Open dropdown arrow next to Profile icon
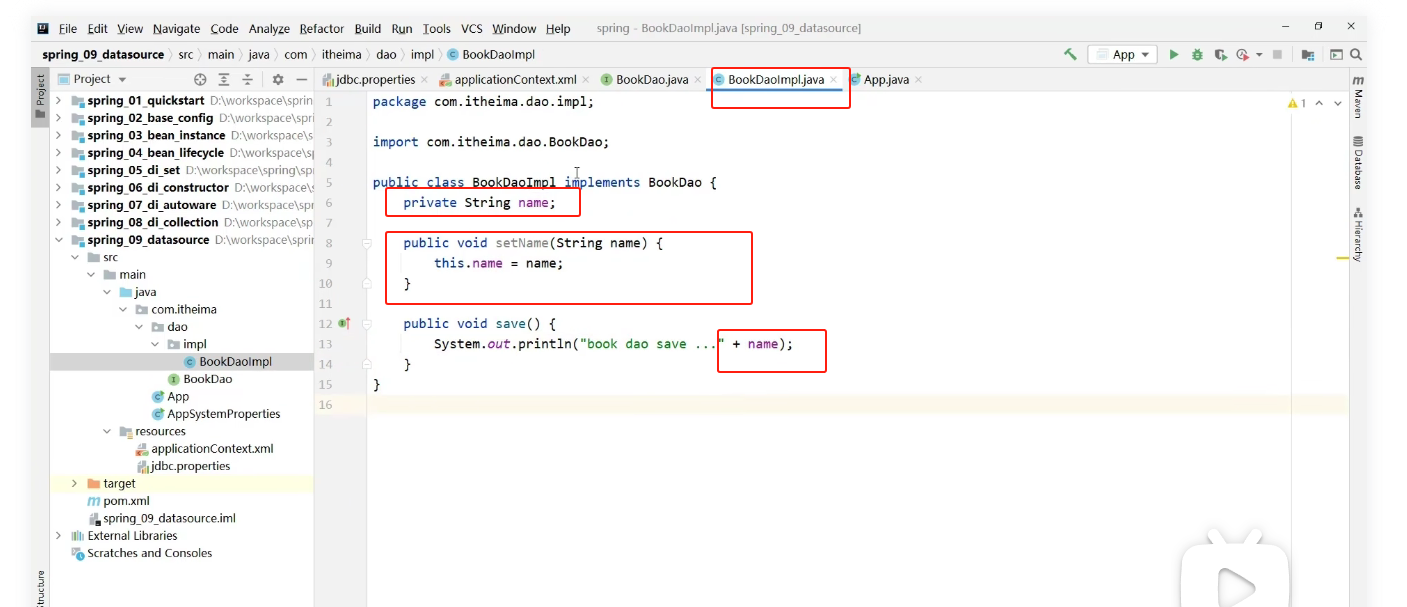 (x=1259, y=55)
